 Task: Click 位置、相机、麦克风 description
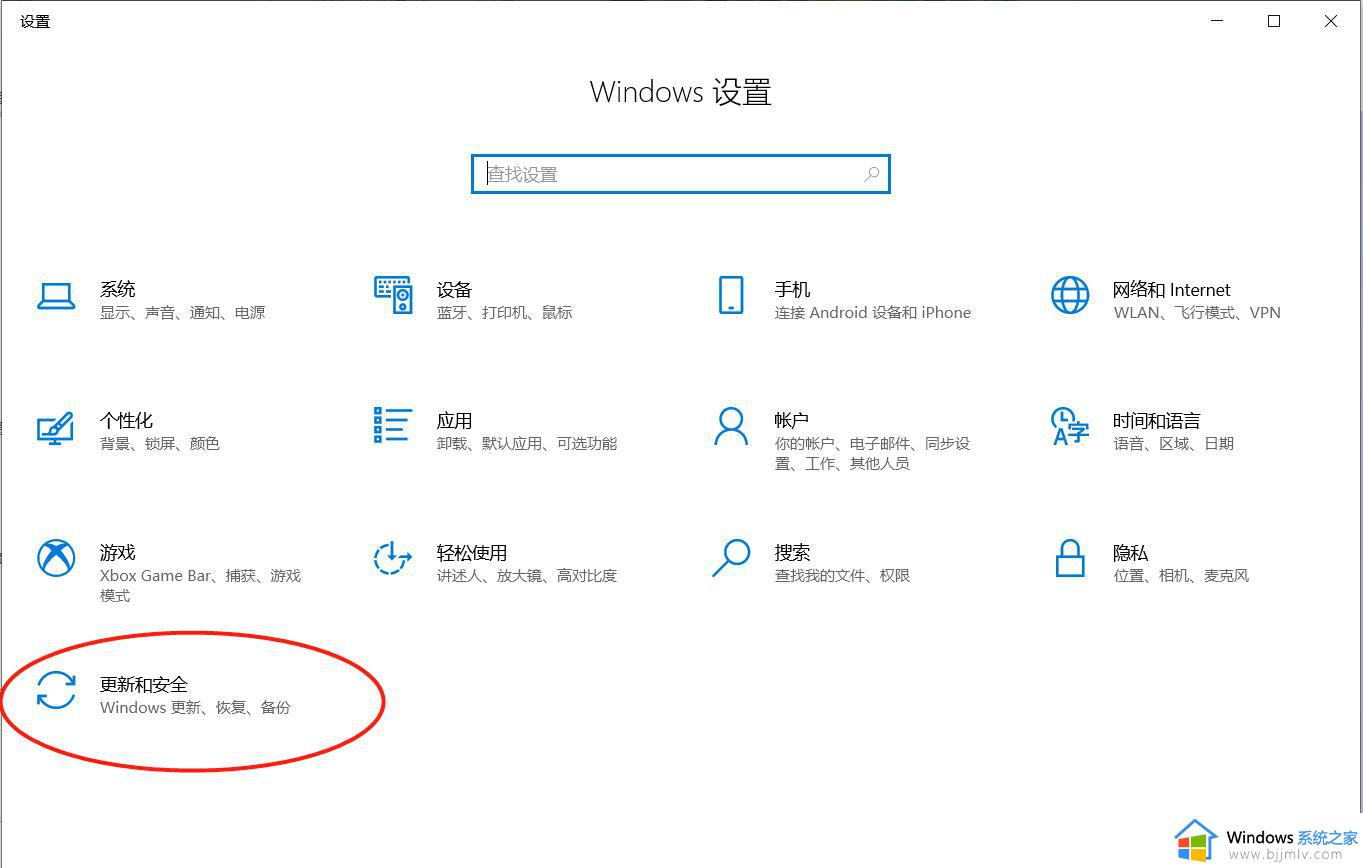(1181, 575)
